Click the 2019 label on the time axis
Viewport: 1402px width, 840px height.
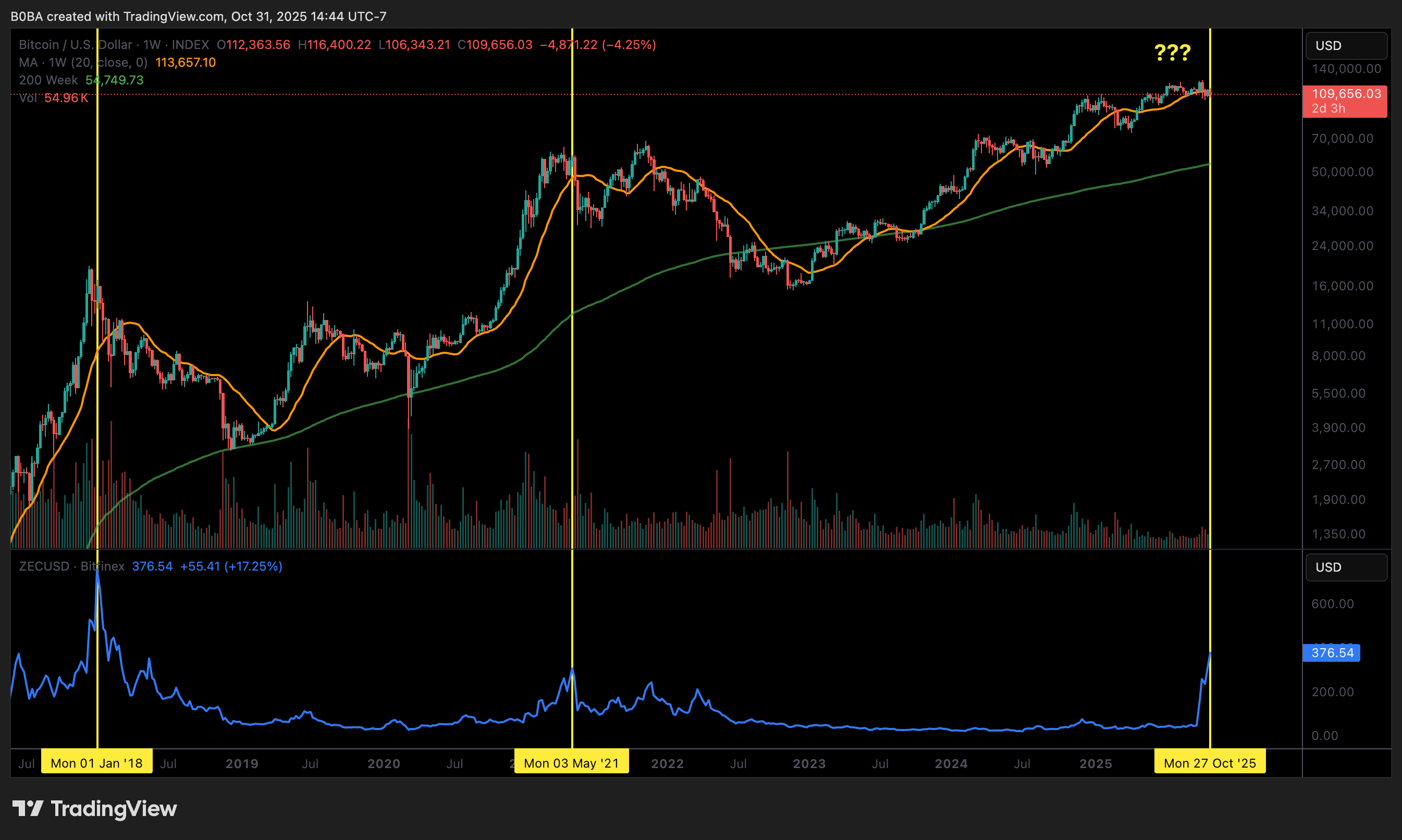click(242, 763)
